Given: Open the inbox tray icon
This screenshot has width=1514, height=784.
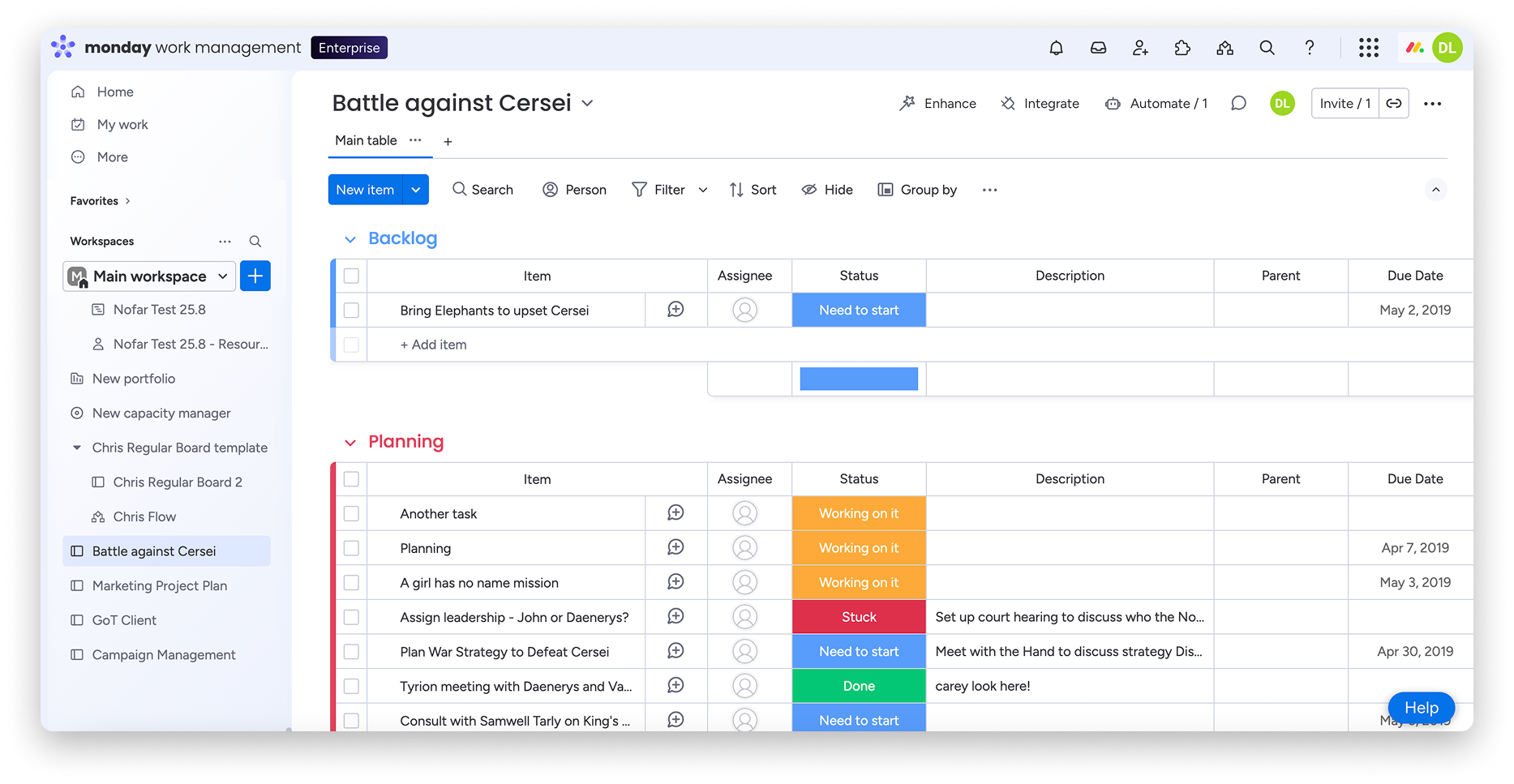Looking at the screenshot, I should pyautogui.click(x=1098, y=48).
